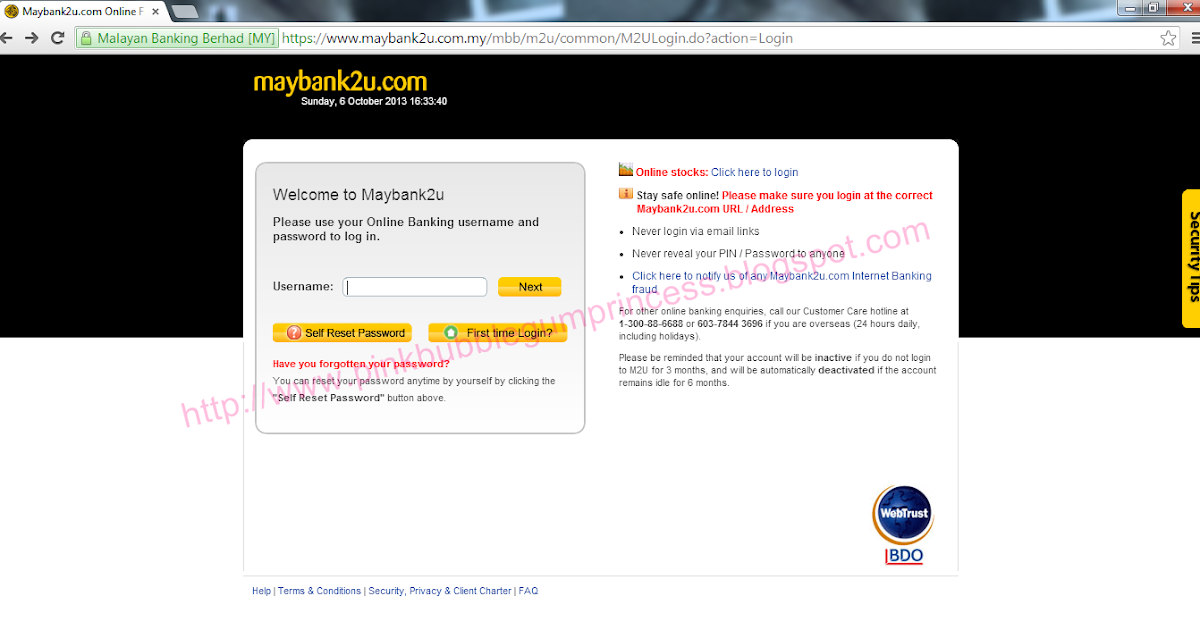This screenshot has height=630, width=1200.
Task: Click the browser forward arrow
Action: (x=31, y=38)
